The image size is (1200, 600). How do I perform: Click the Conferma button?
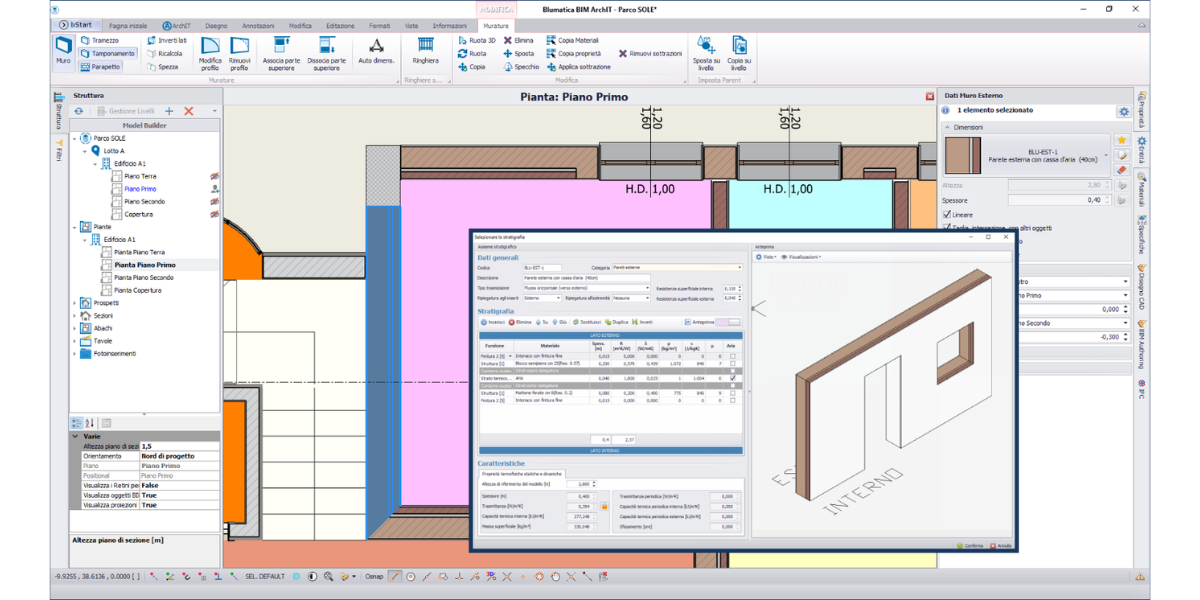point(968,546)
